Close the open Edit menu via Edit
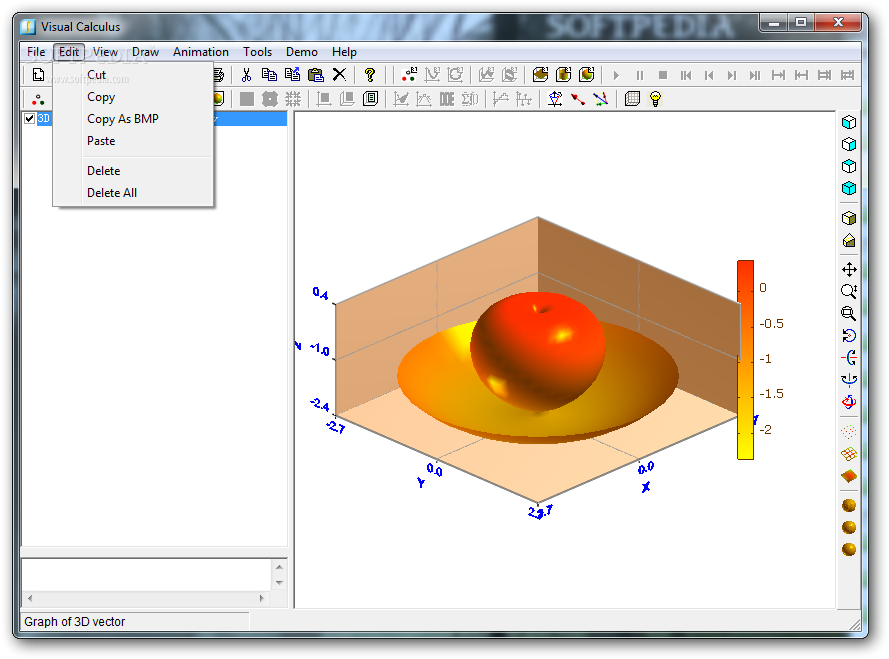 pos(69,52)
